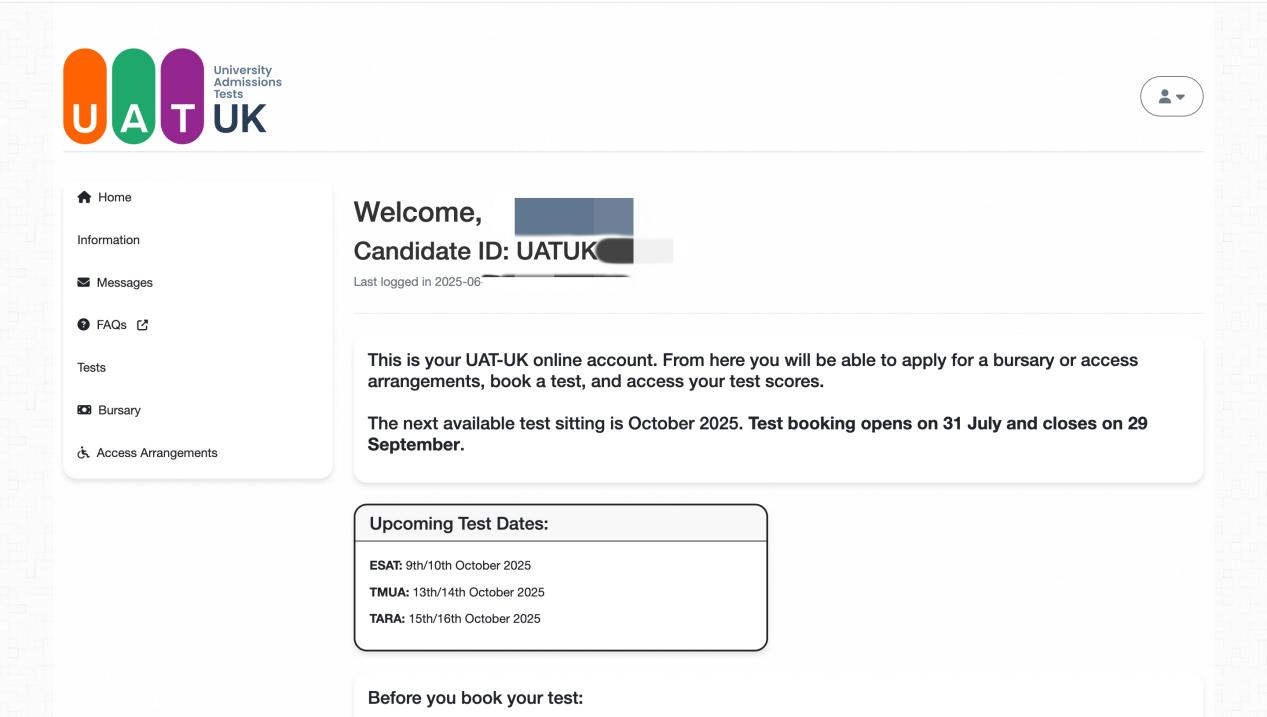Click the TARA test date entry

[455, 619]
